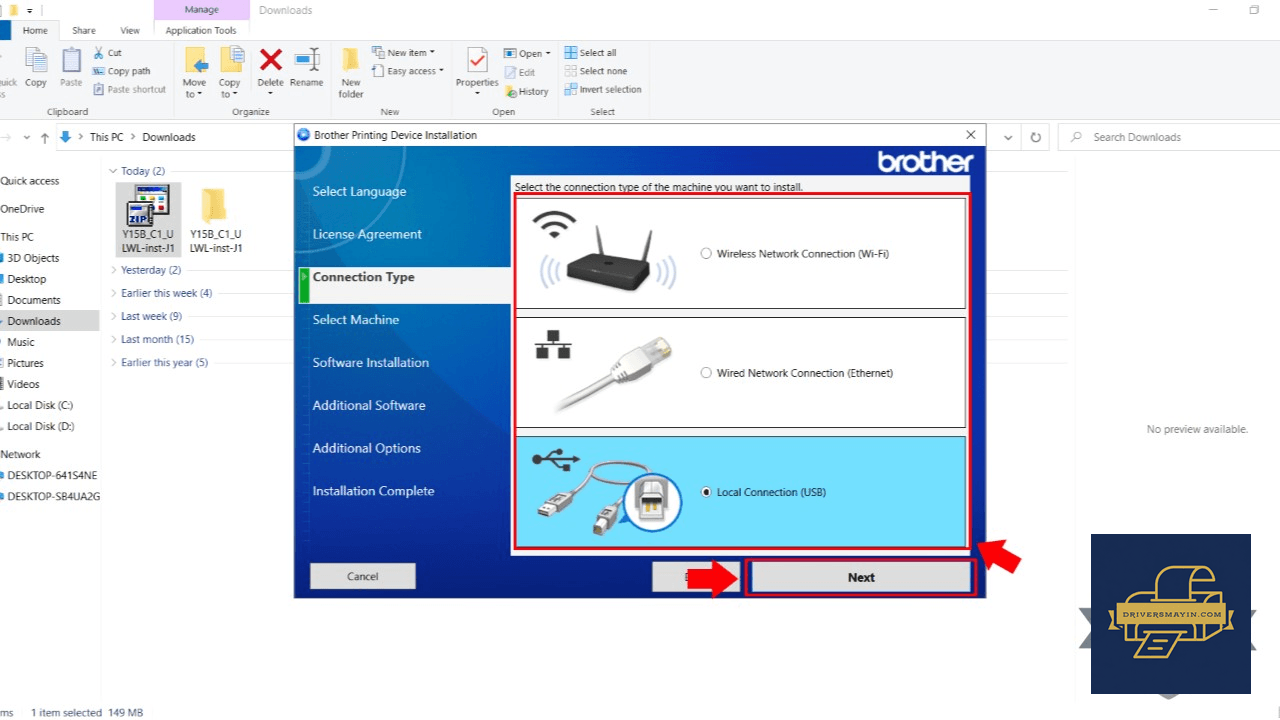Switch to the Share ribbon tab
The height and width of the screenshot is (720, 1280).
(x=84, y=31)
